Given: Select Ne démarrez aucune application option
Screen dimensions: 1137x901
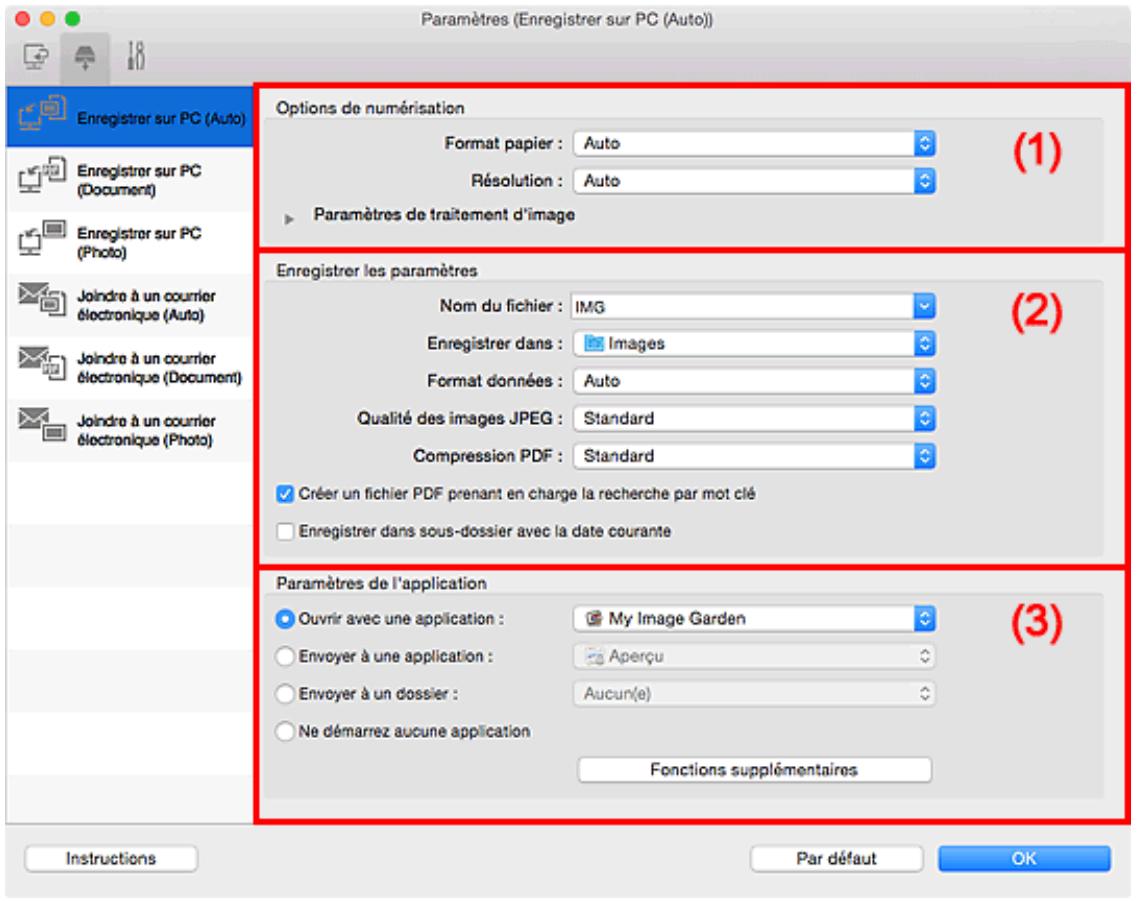Looking at the screenshot, I should [x=285, y=731].
